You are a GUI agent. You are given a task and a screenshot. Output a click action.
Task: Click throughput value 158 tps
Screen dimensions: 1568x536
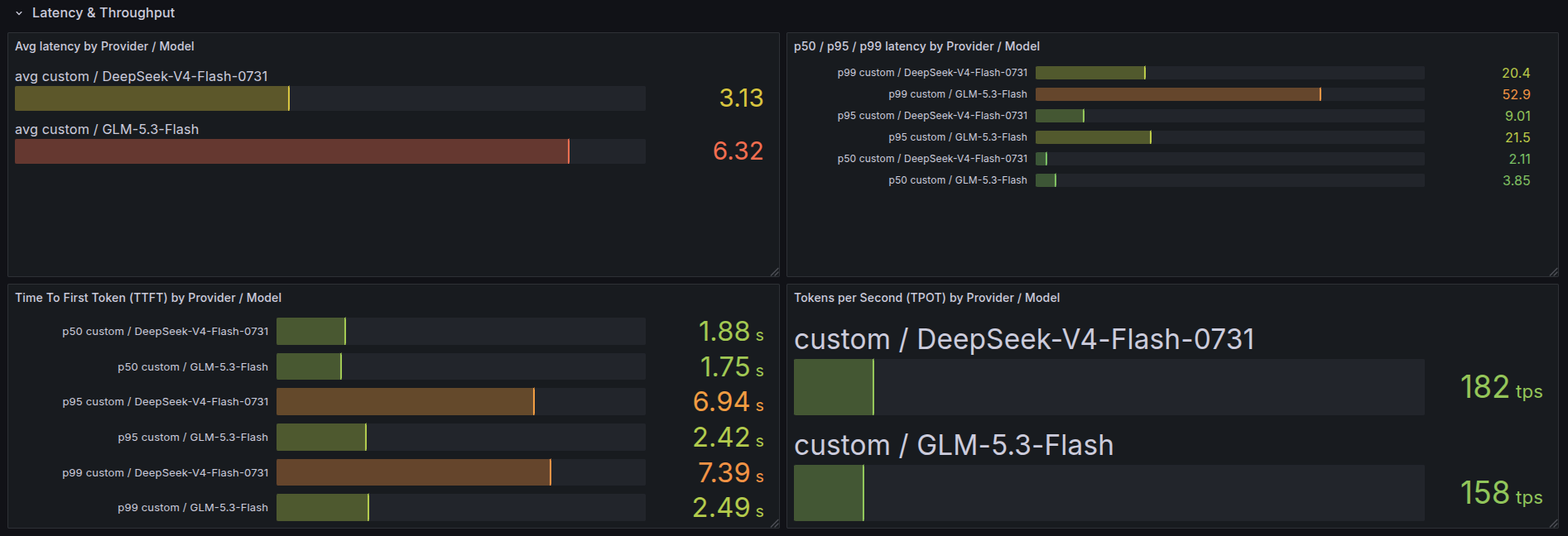pyautogui.click(x=1501, y=493)
